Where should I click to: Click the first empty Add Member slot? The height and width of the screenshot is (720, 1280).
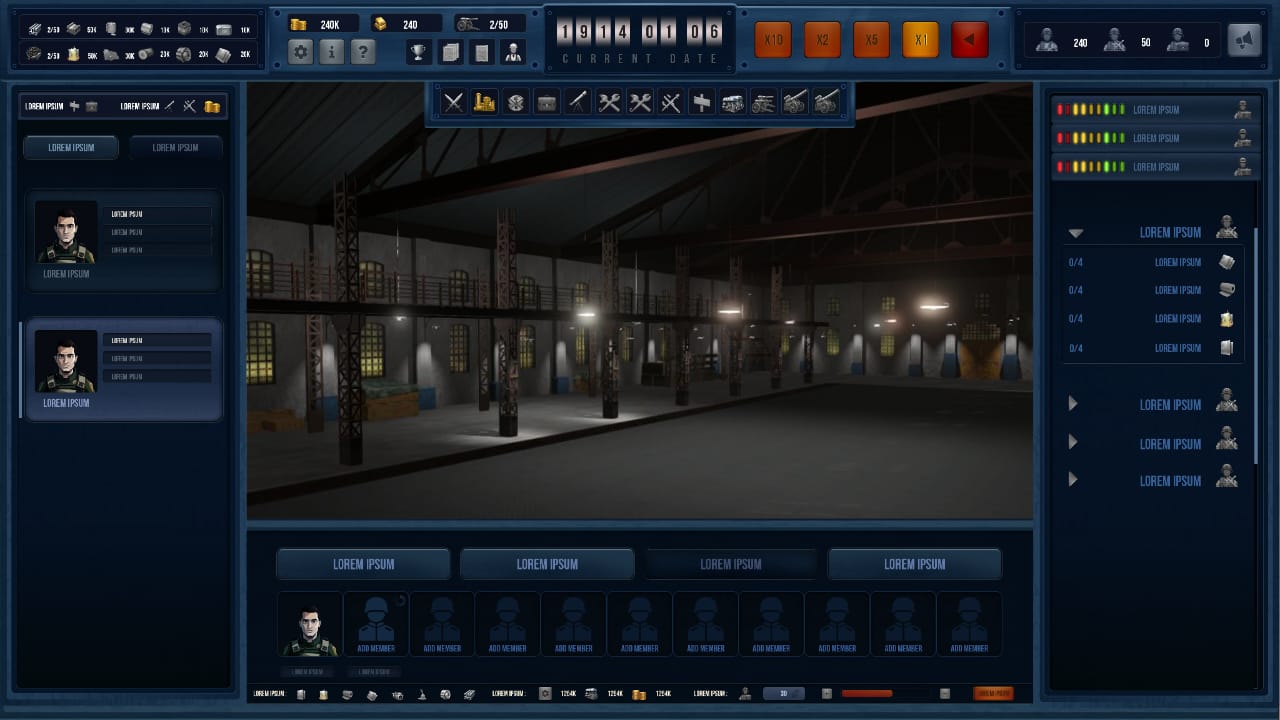pos(376,624)
